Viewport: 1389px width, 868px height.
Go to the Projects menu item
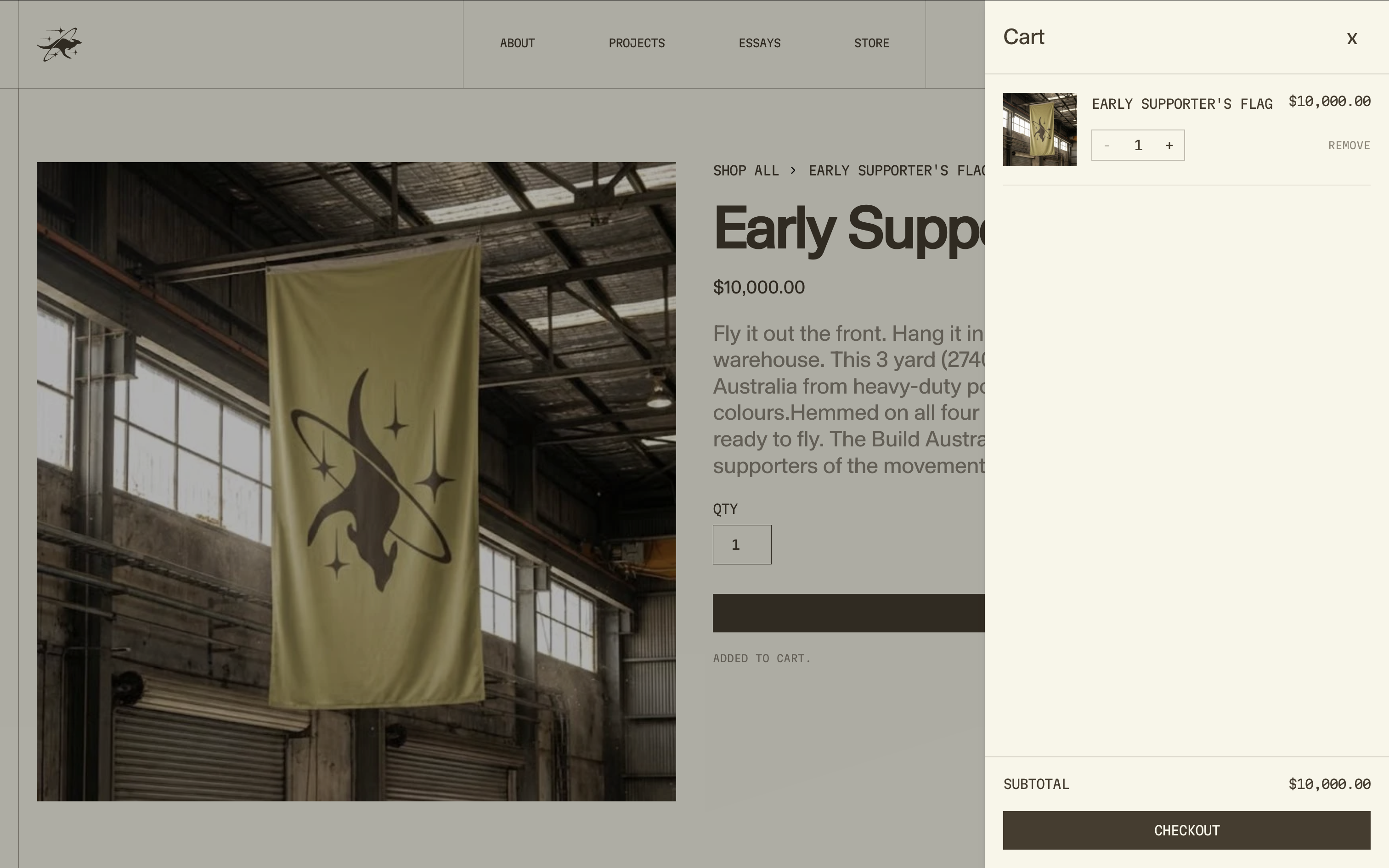pos(637,43)
